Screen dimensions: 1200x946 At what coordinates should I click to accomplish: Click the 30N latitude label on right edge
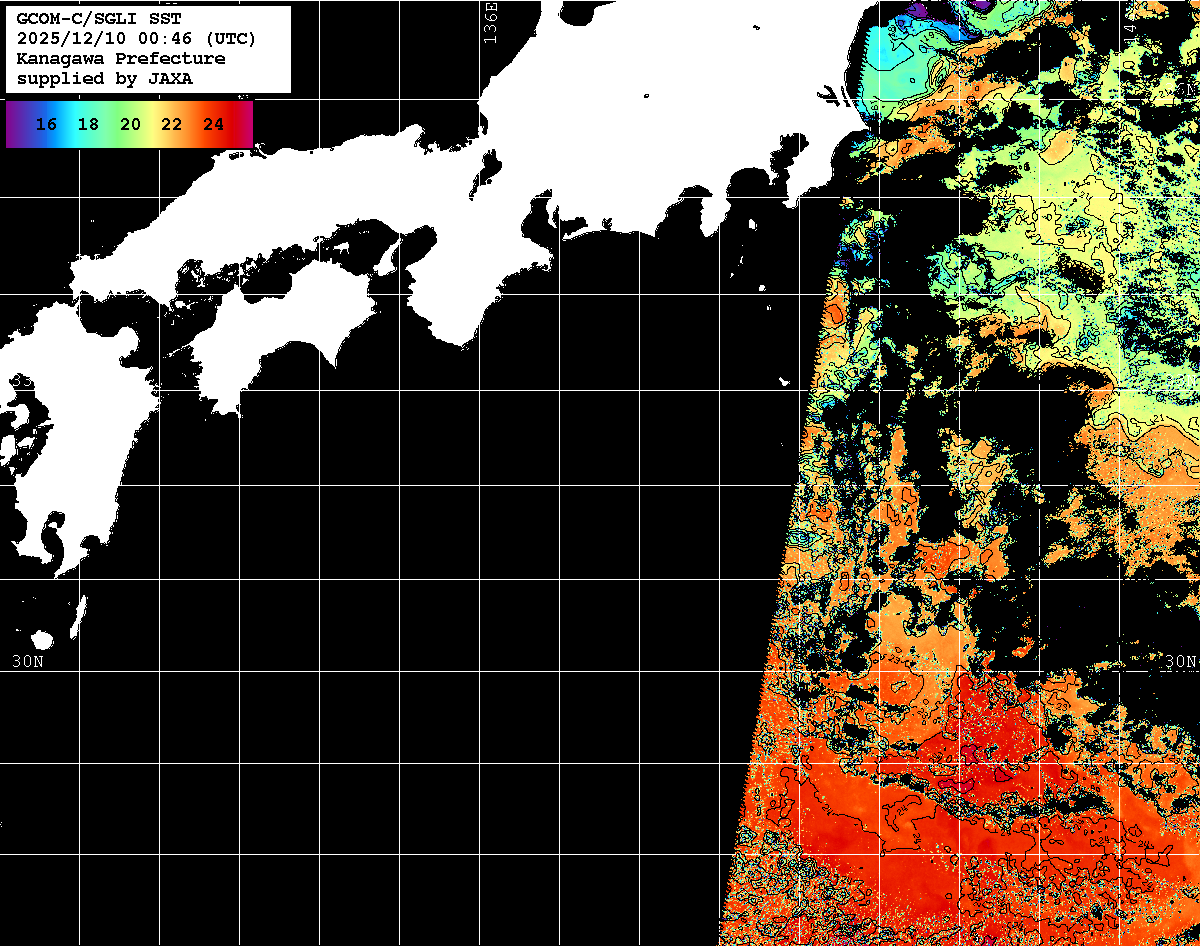tap(1180, 662)
